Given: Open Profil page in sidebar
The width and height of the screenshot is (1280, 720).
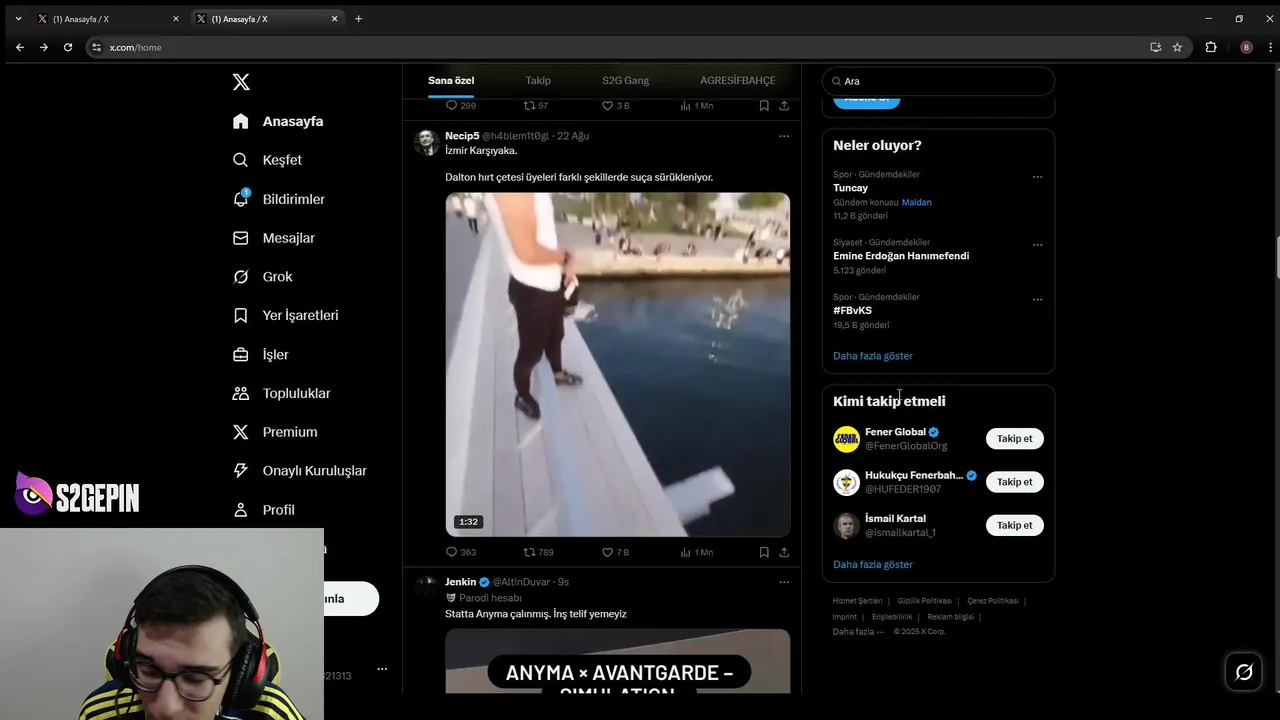Looking at the screenshot, I should click(x=264, y=510).
